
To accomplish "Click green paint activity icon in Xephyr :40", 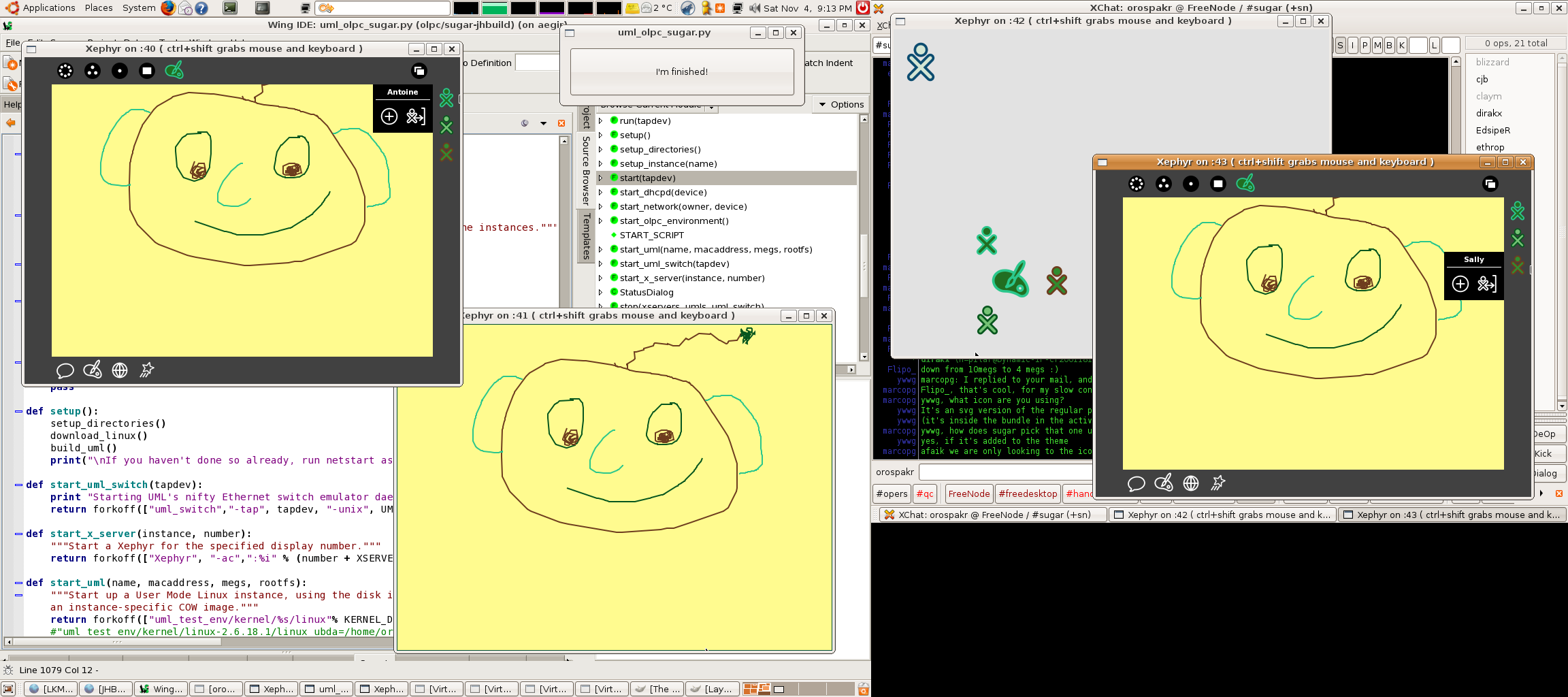I will (174, 70).
